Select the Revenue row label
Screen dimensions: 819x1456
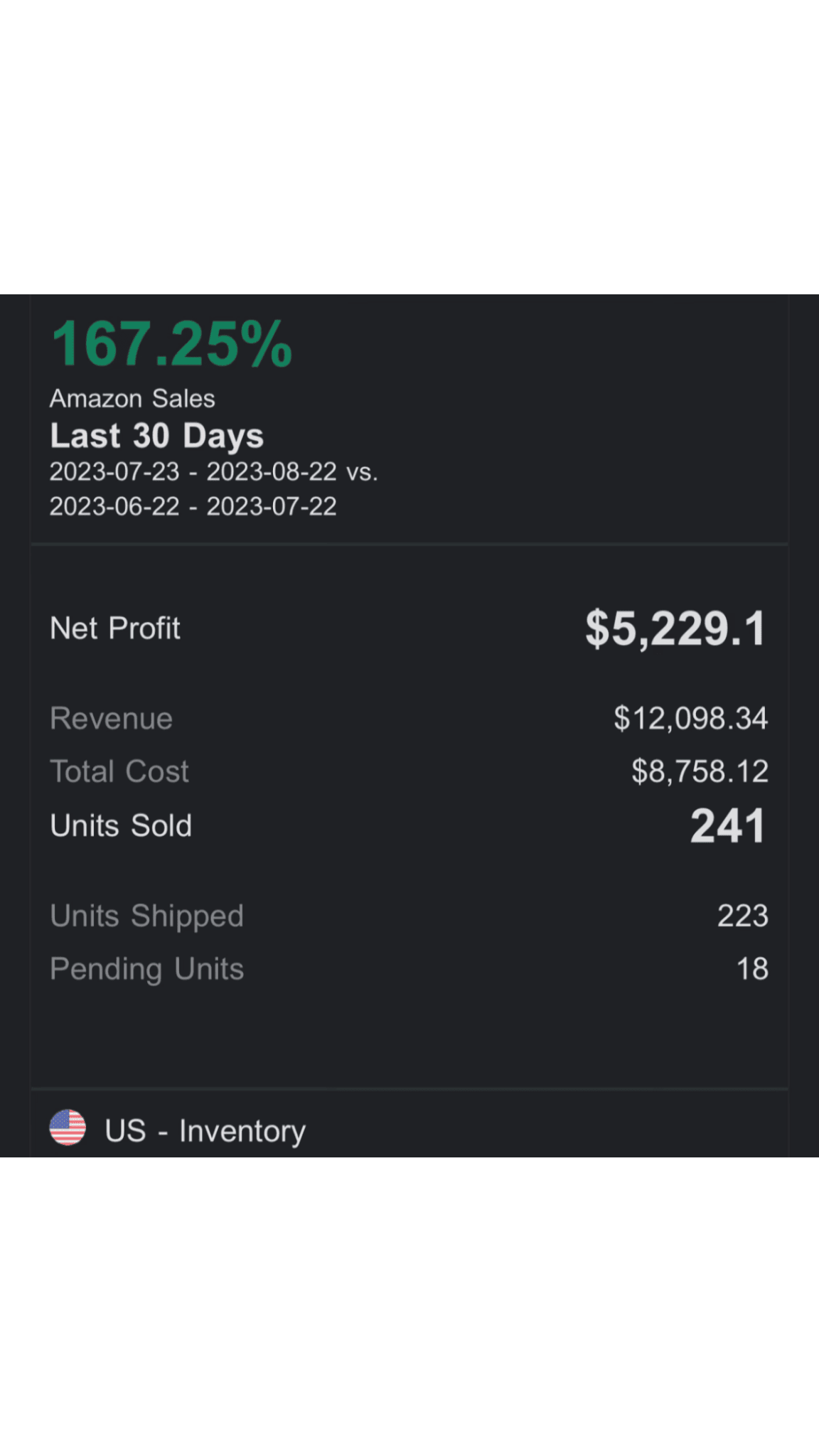(112, 719)
